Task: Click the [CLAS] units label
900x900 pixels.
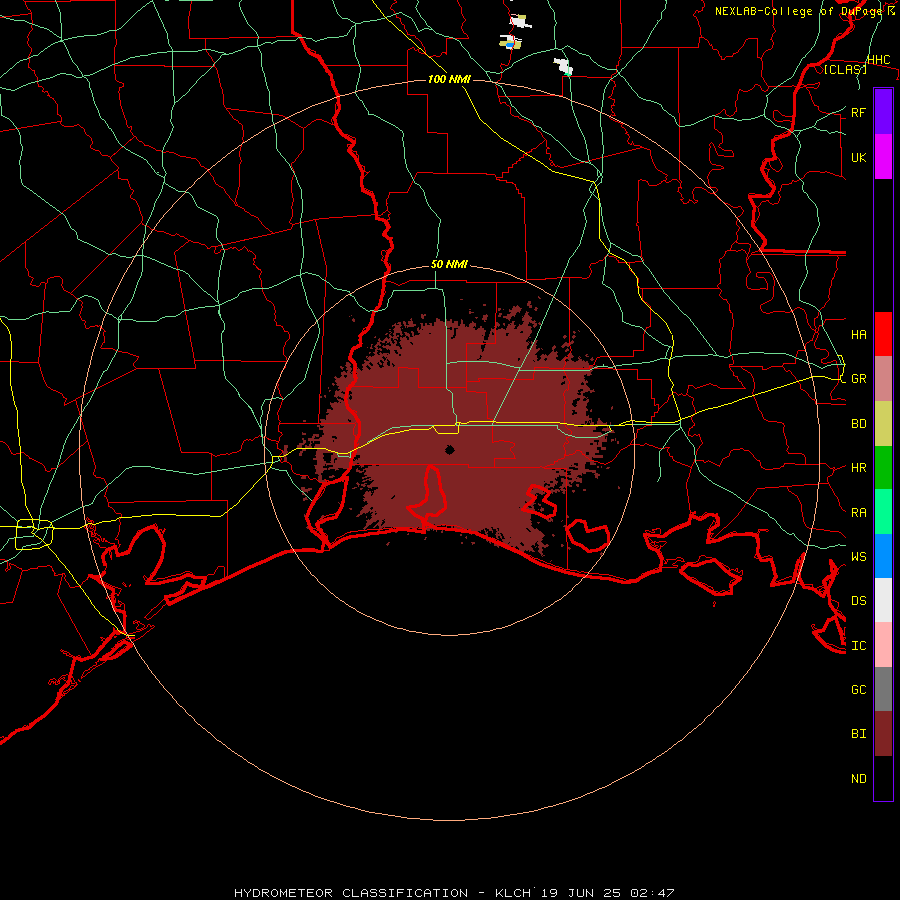Action: point(845,69)
